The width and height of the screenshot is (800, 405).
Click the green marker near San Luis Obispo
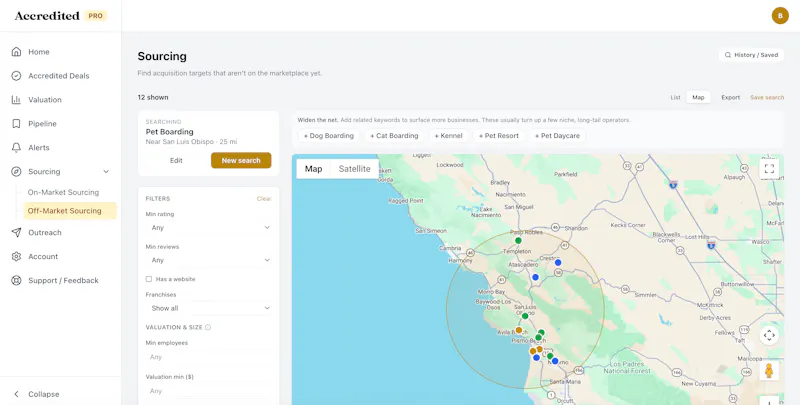pos(525,316)
